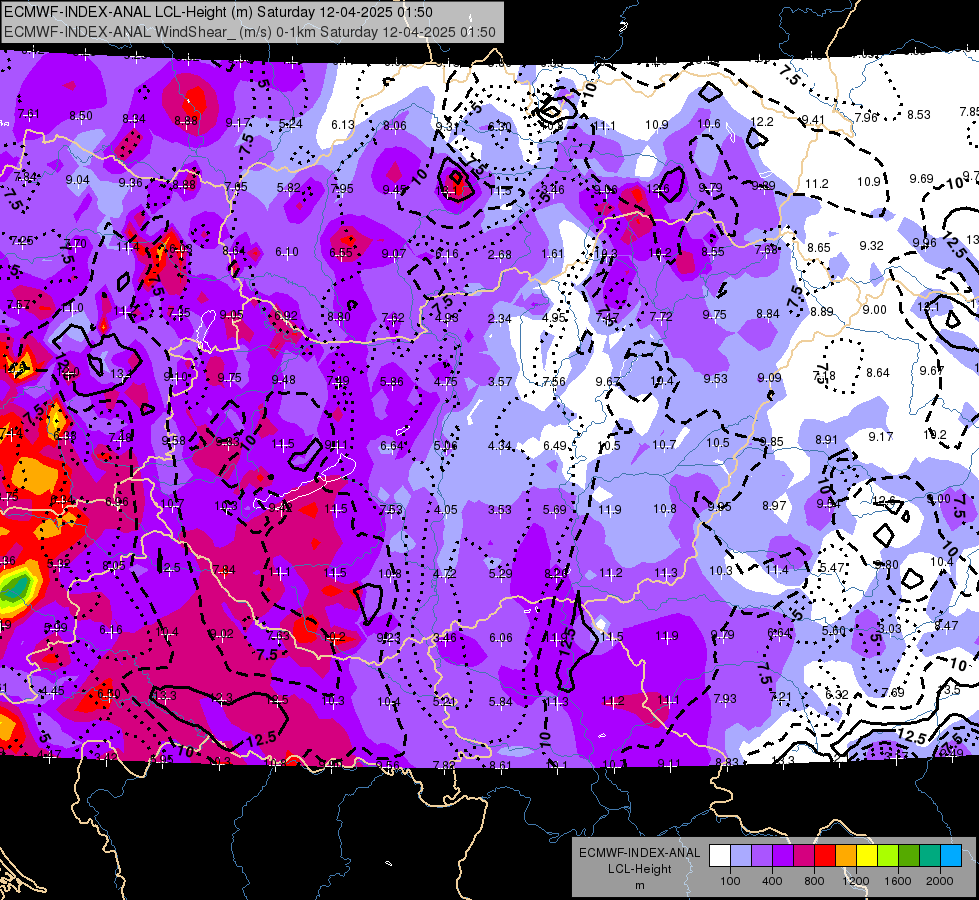
Task: Click wind shear value 9.04
Action: [77, 180]
